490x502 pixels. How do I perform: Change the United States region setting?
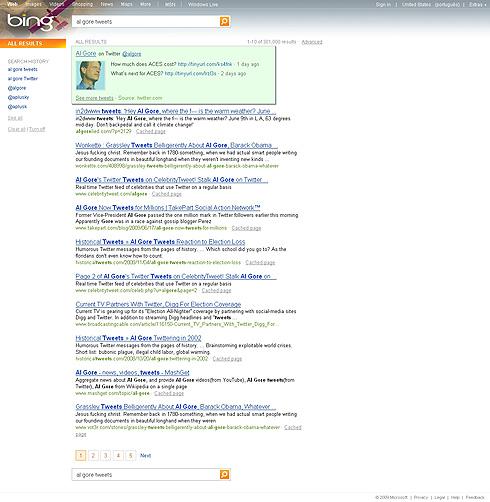(x=430, y=4)
